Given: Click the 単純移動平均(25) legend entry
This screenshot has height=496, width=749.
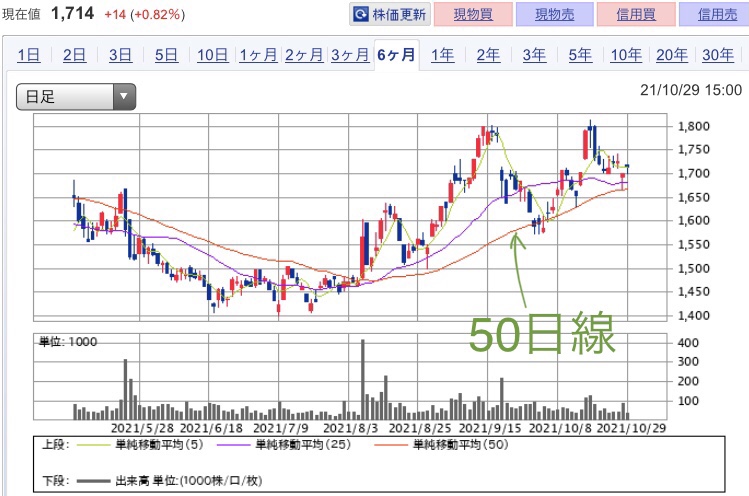Looking at the screenshot, I should click(284, 445).
